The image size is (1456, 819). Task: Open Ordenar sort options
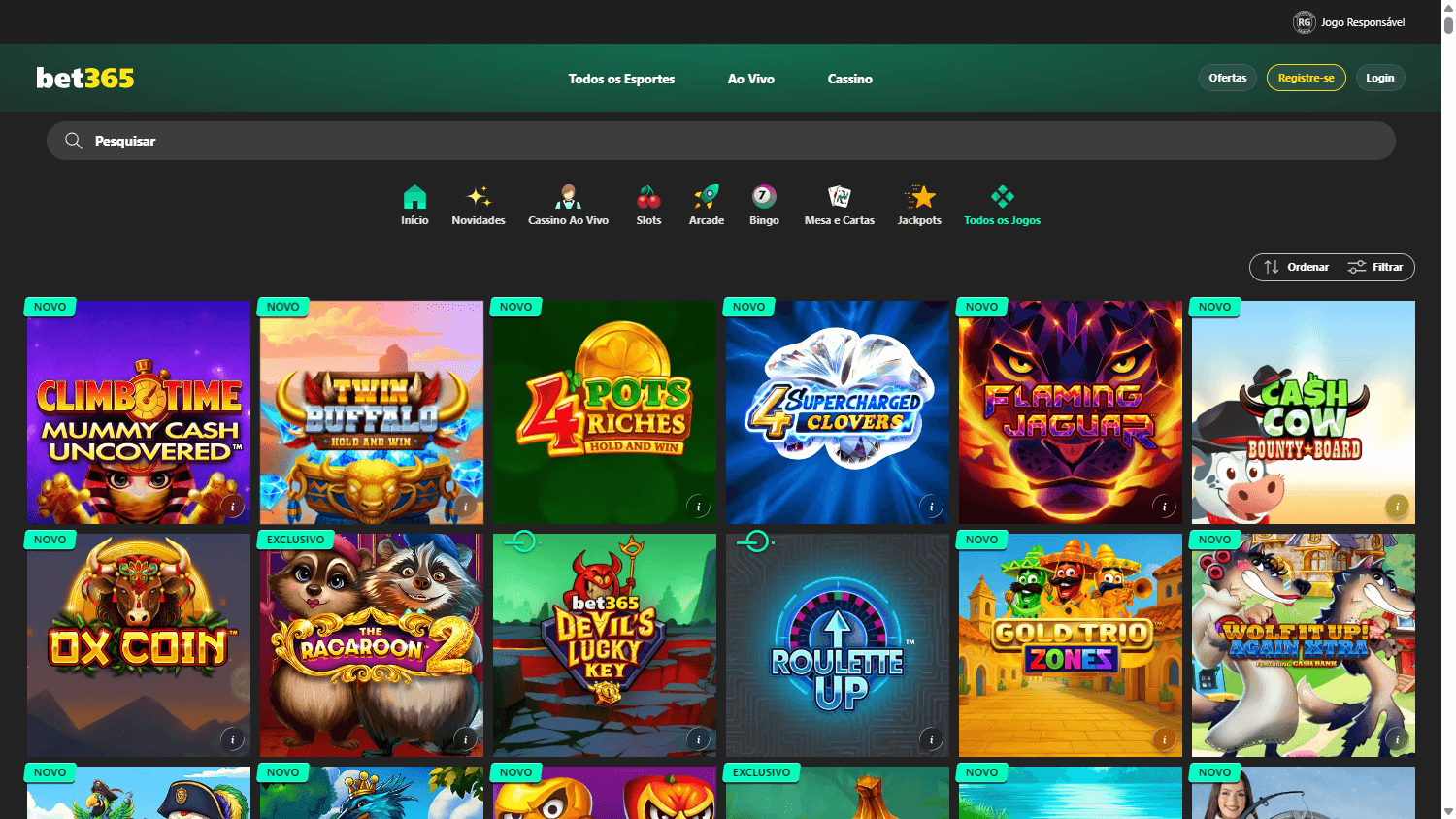tap(1297, 267)
